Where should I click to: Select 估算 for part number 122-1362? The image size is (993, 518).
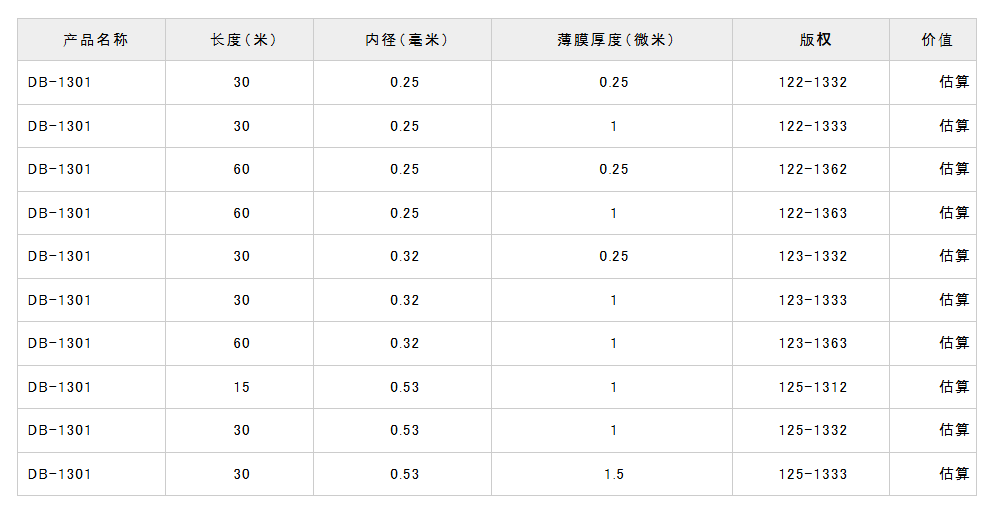[954, 169]
